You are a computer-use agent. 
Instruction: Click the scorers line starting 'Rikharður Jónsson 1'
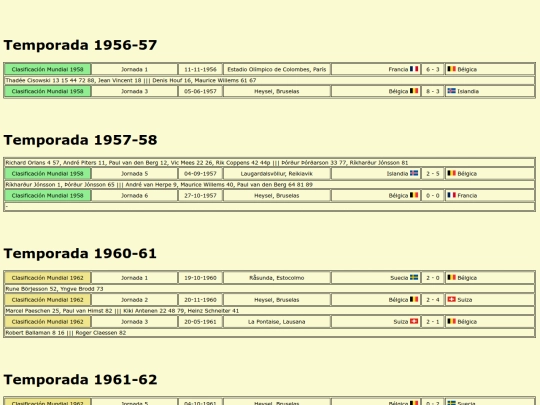pyautogui.click(x=269, y=185)
